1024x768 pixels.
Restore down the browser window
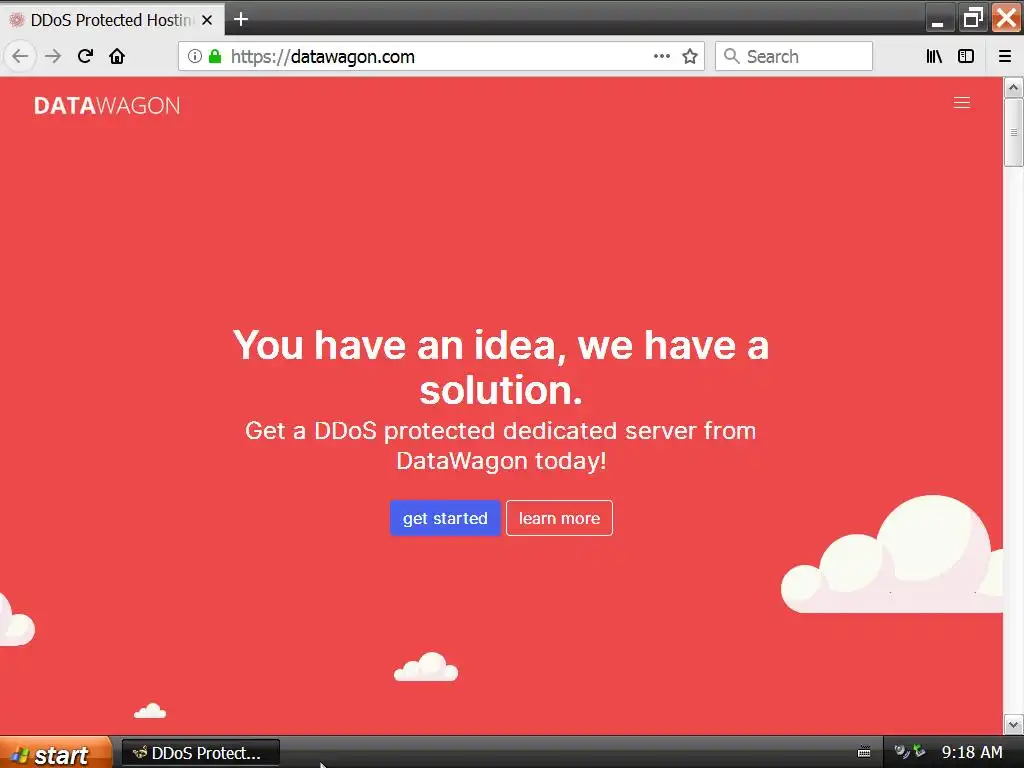point(972,18)
